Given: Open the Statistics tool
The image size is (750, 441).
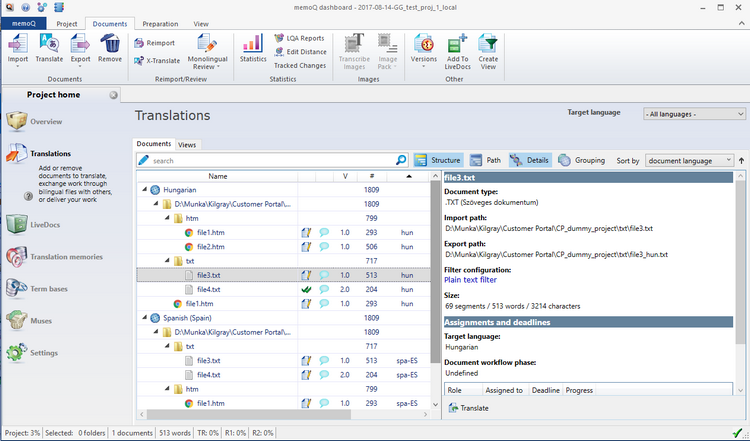Looking at the screenshot, I should click(253, 45).
